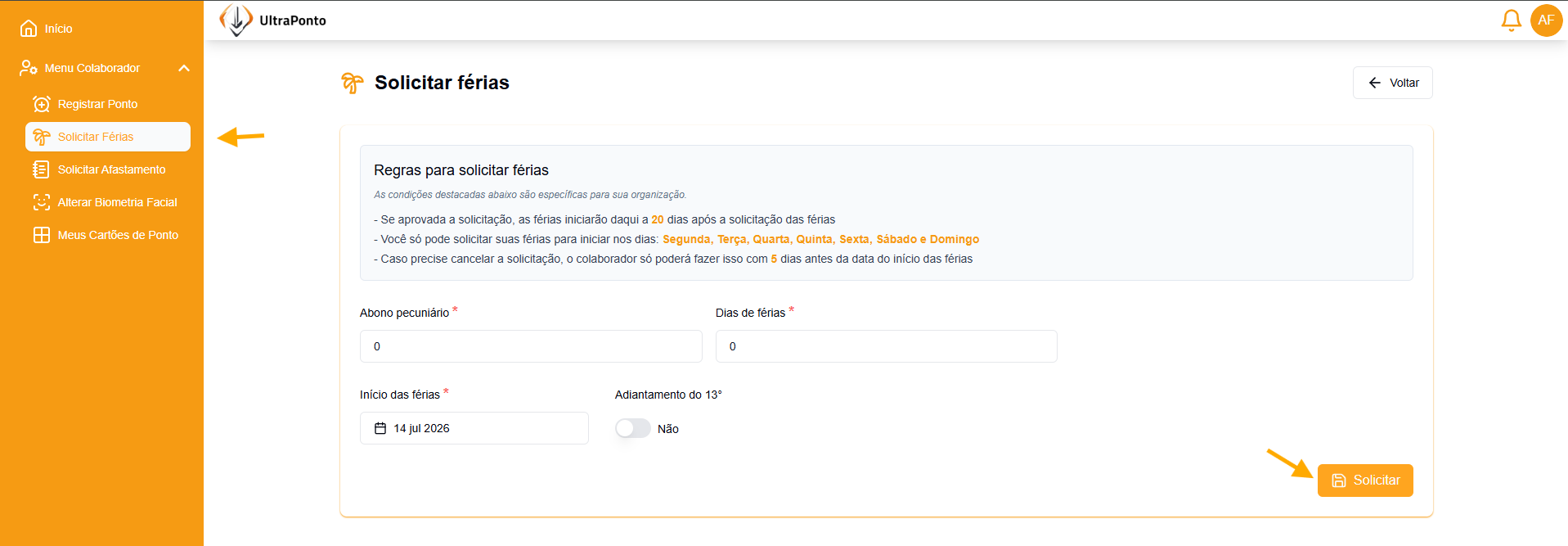Click the 'Dias de férias' label
This screenshot has height=546, width=1568.
pos(750,313)
